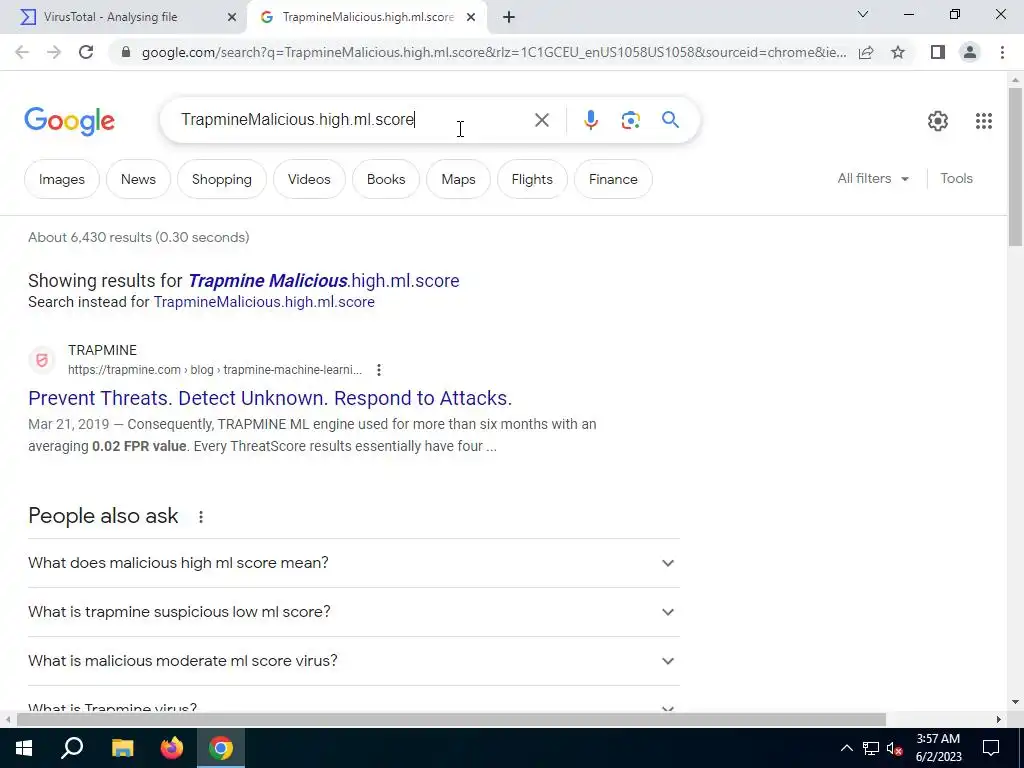Image resolution: width=1024 pixels, height=768 pixels.
Task: Click the Google logo
Action: pyautogui.click(x=69, y=121)
